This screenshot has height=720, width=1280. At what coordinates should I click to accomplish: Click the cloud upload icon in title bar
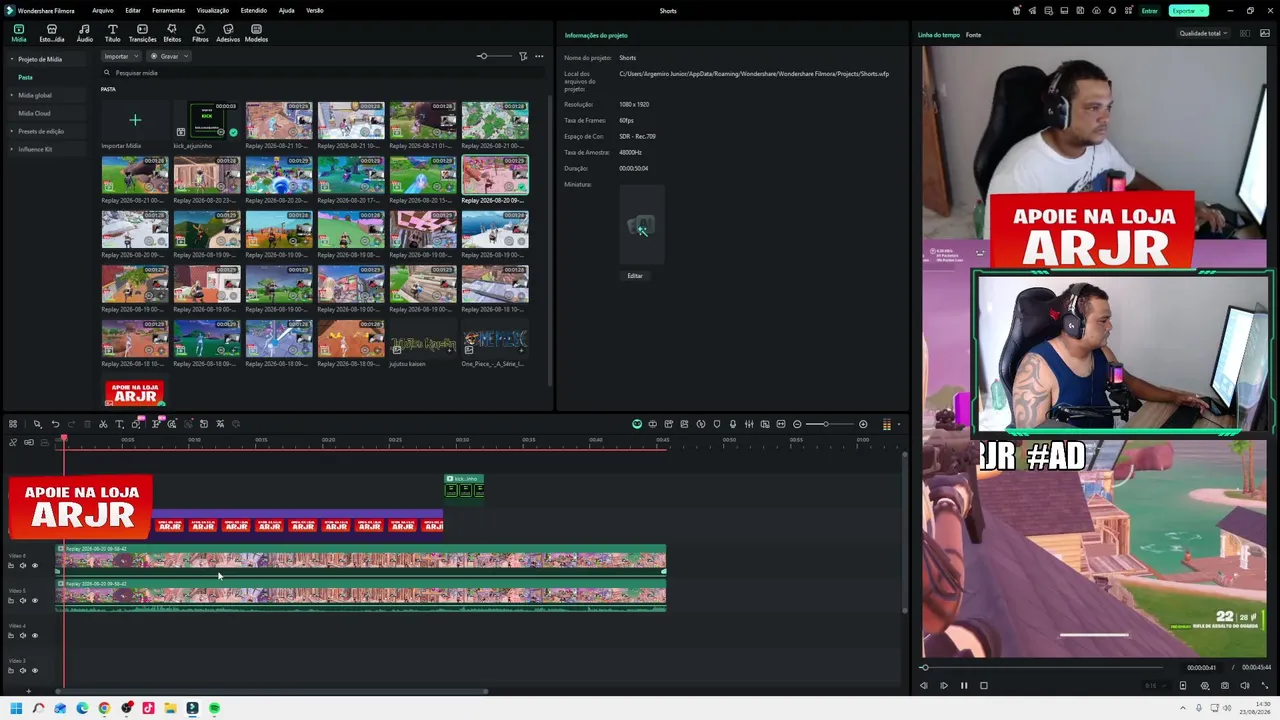1097,11
